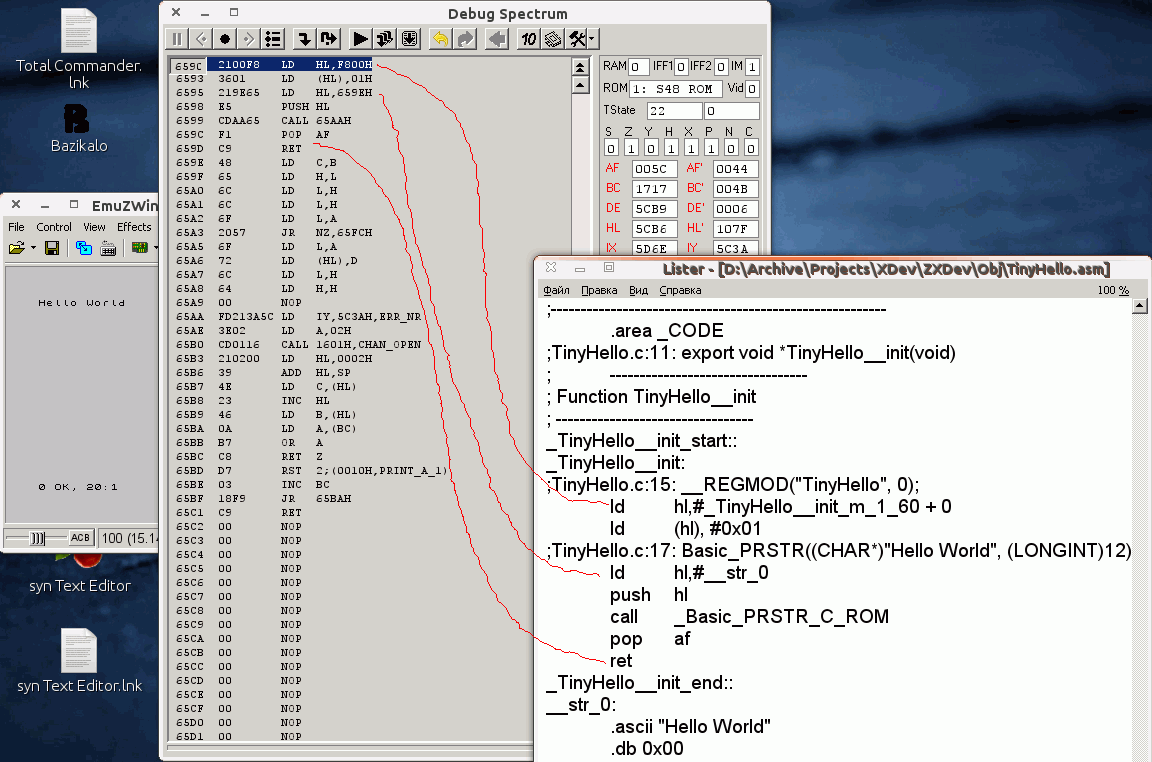Click the AF register field 005C
Viewport: 1152px width, 762px height.
654,169
